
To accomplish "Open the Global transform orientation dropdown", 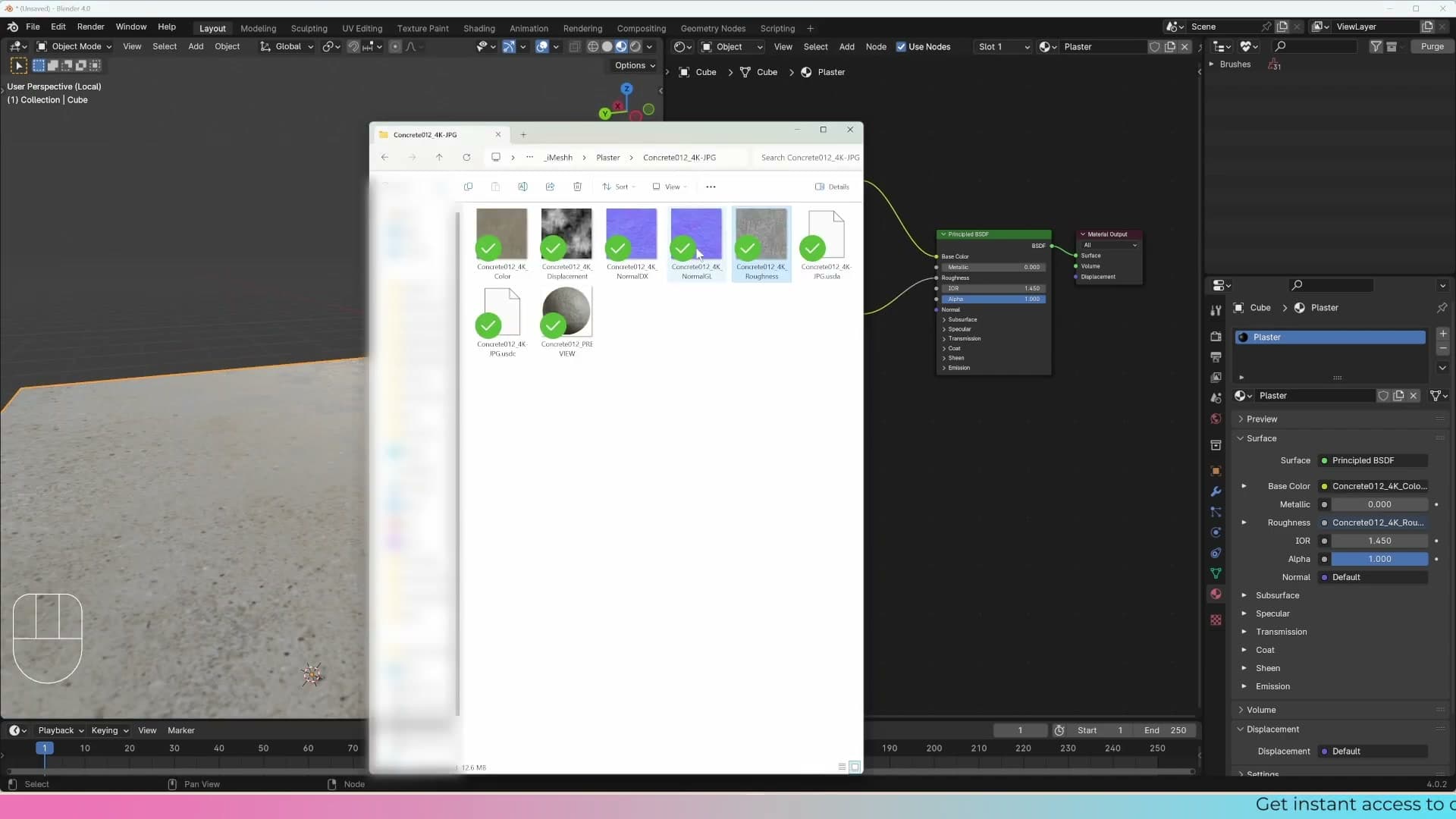I will [287, 47].
